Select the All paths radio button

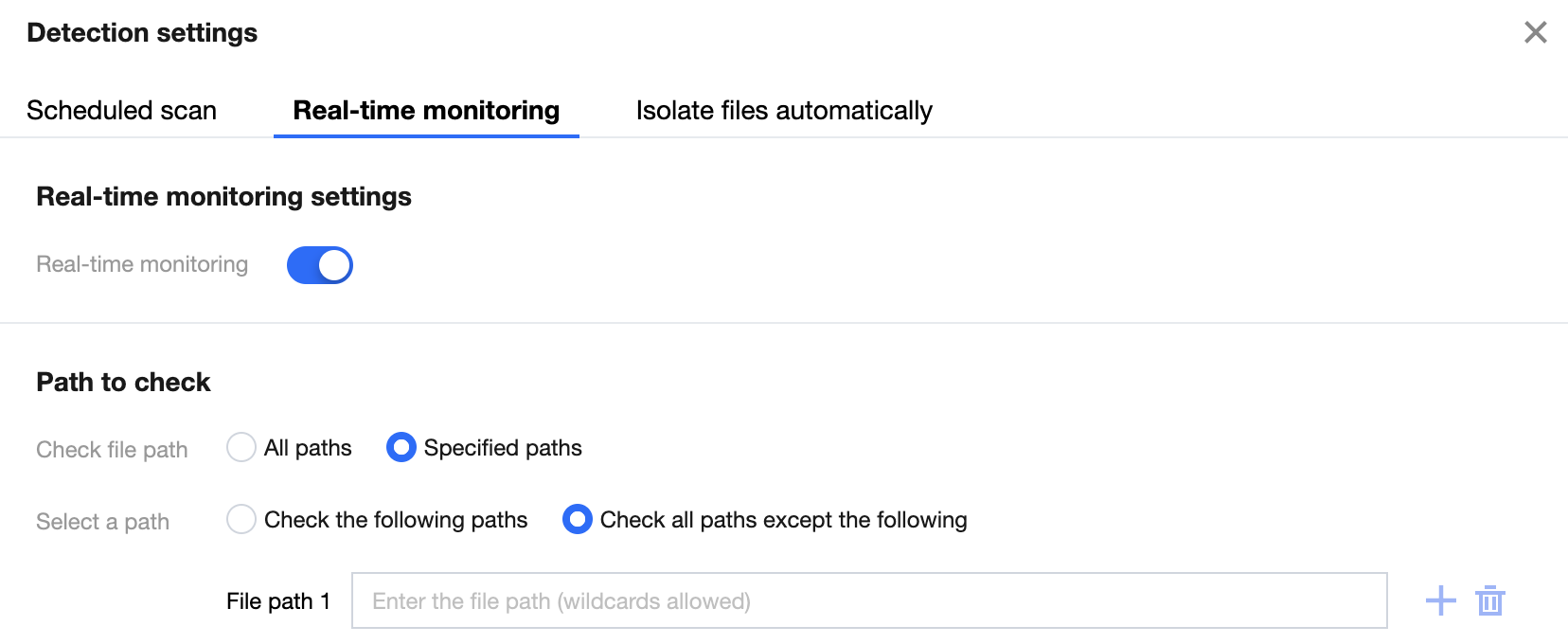241,447
